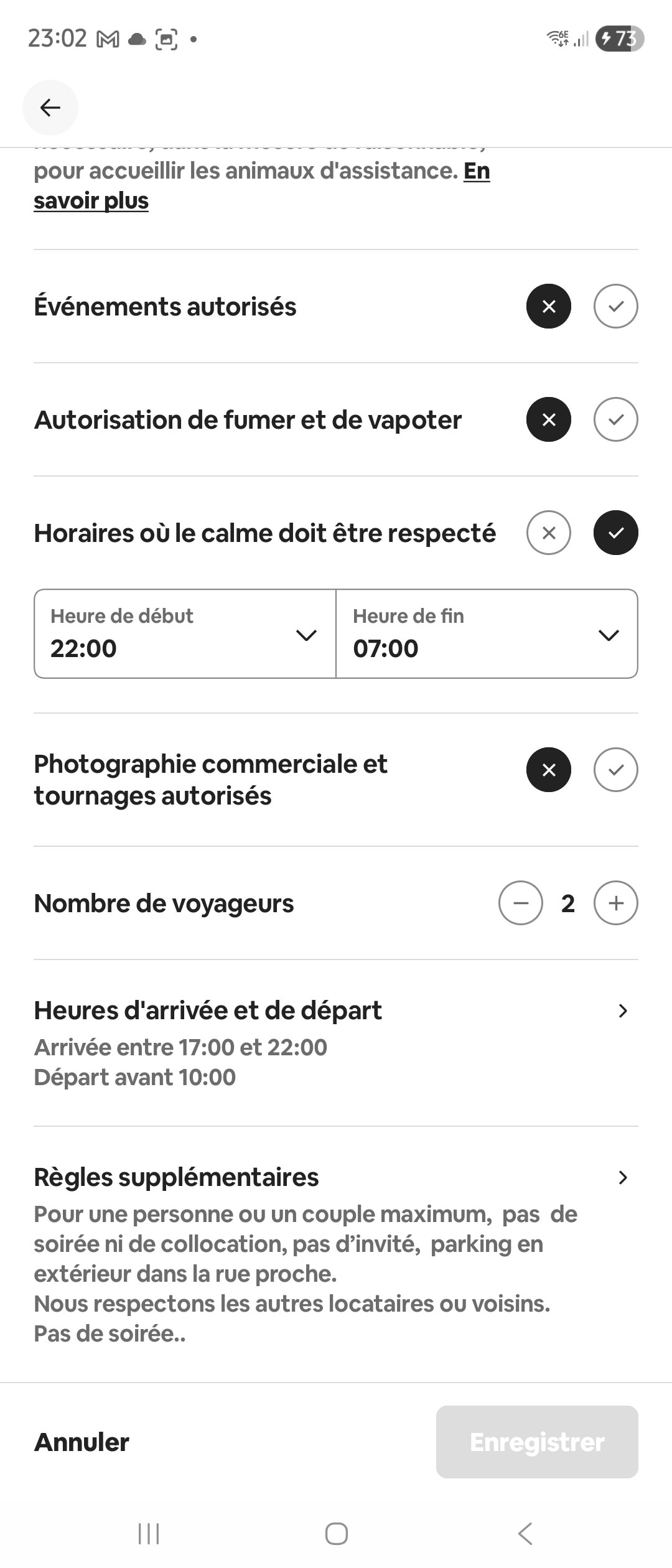Tap the screenshot capture status icon

pos(166,39)
